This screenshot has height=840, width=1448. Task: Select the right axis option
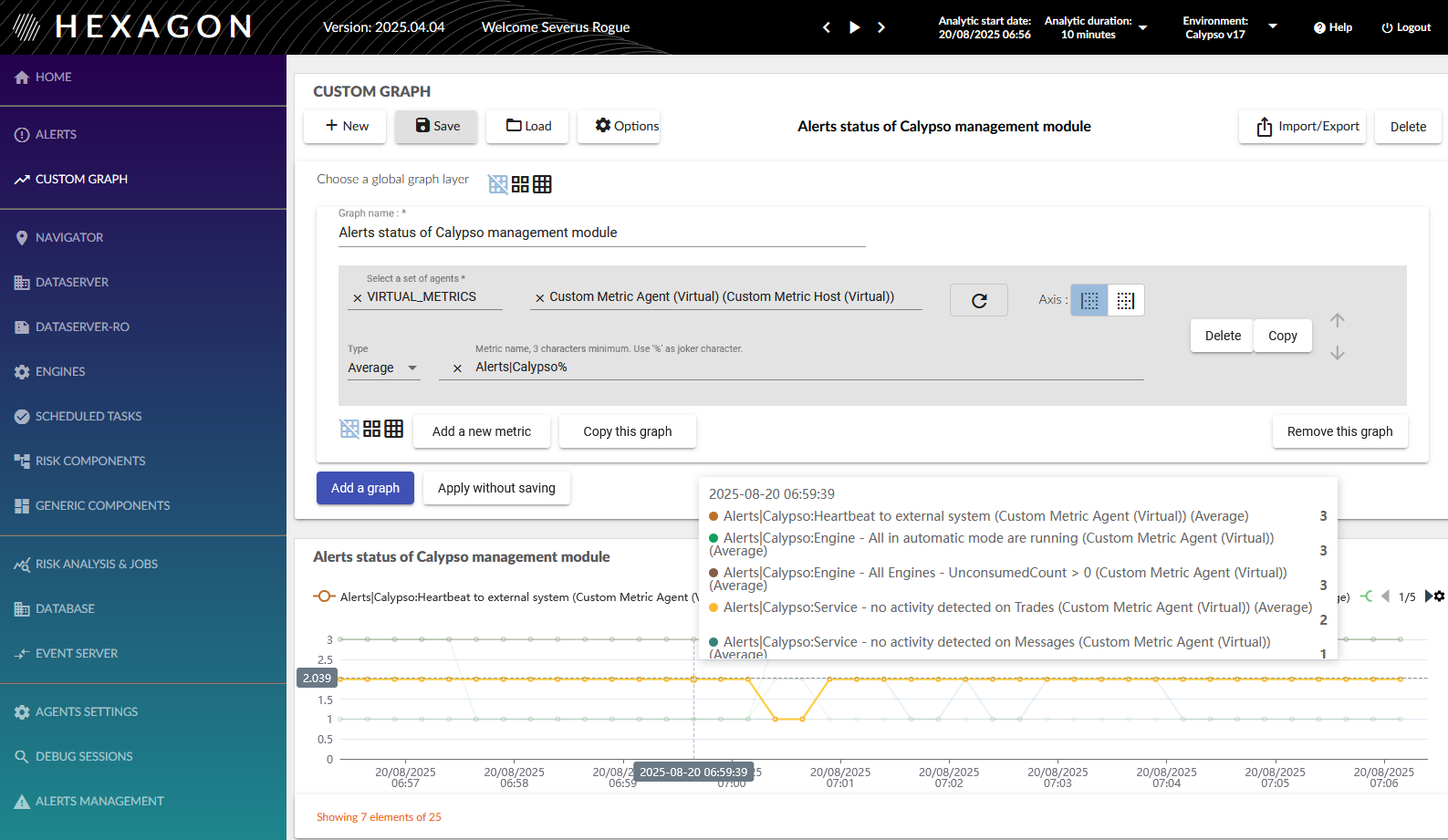coord(1126,300)
